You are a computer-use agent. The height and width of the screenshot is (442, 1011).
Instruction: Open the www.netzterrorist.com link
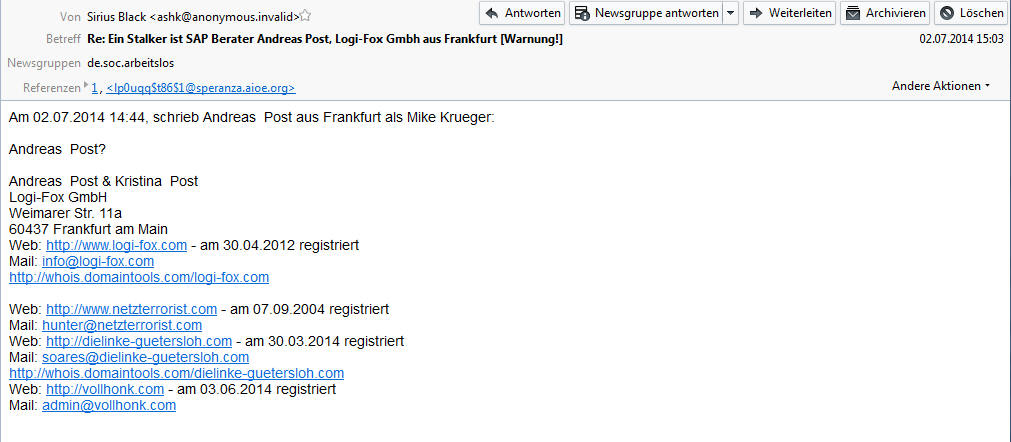[x=132, y=309]
